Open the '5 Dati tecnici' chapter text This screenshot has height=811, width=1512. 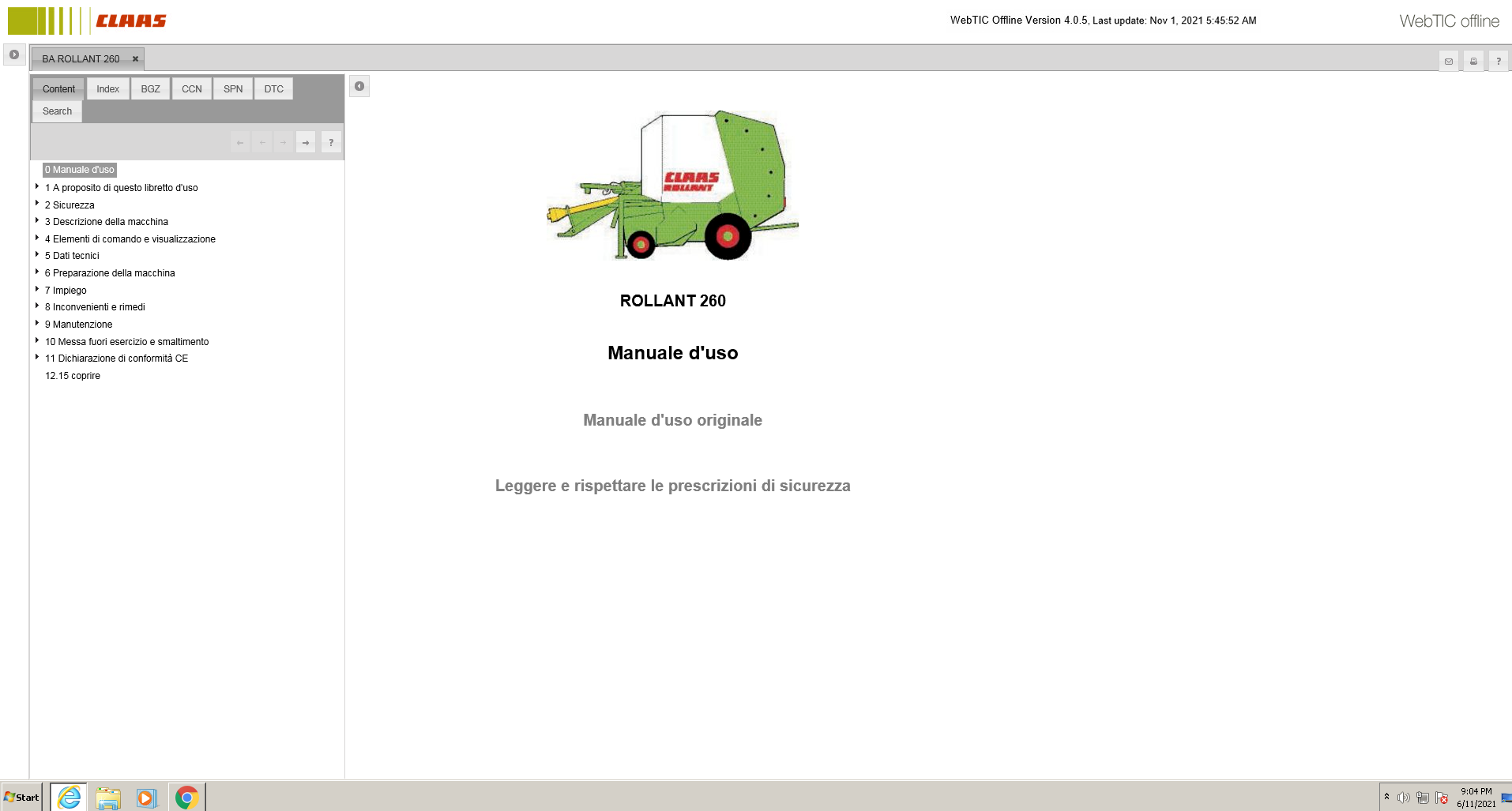pyautogui.click(x=72, y=256)
